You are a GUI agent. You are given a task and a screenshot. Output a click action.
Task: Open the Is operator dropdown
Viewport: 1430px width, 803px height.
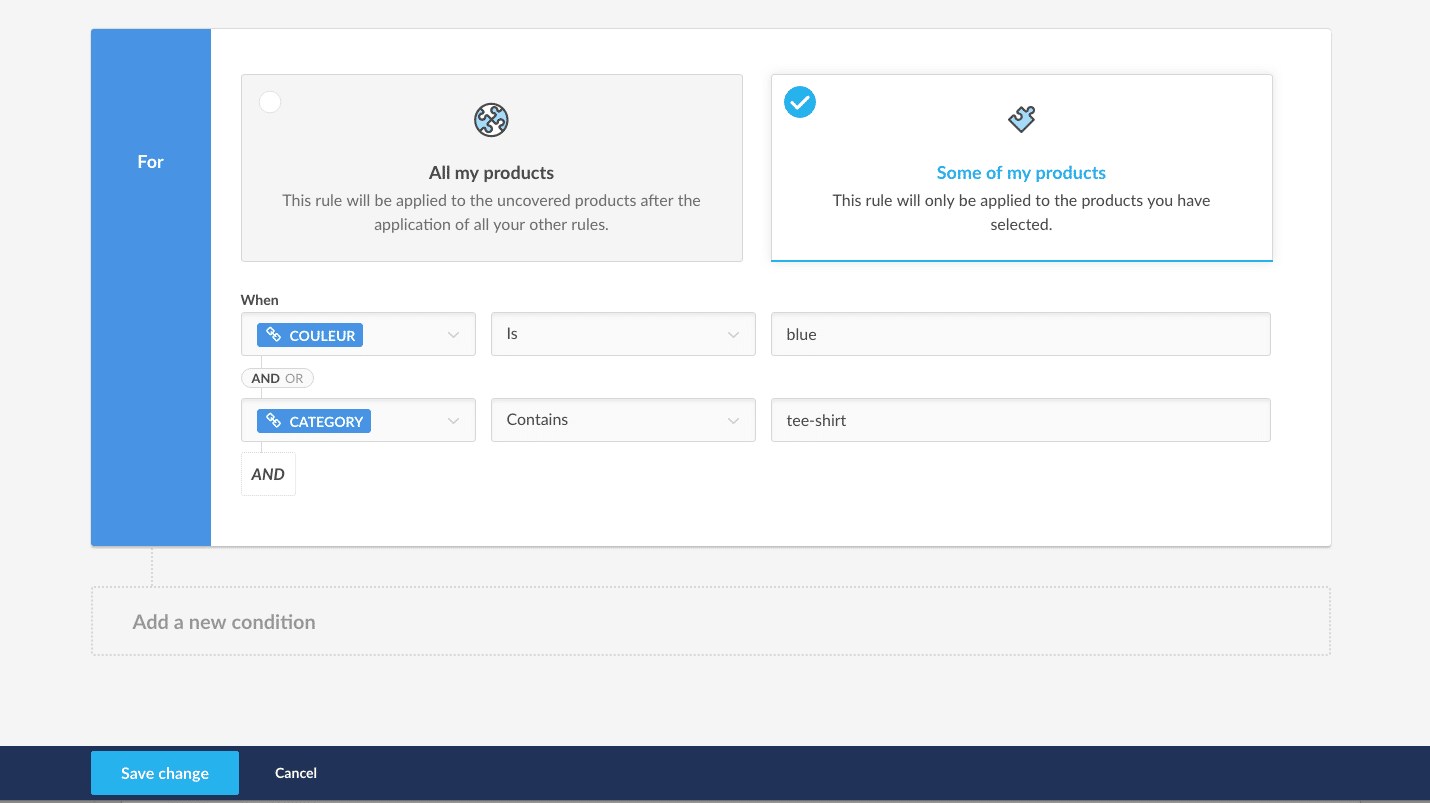click(623, 334)
